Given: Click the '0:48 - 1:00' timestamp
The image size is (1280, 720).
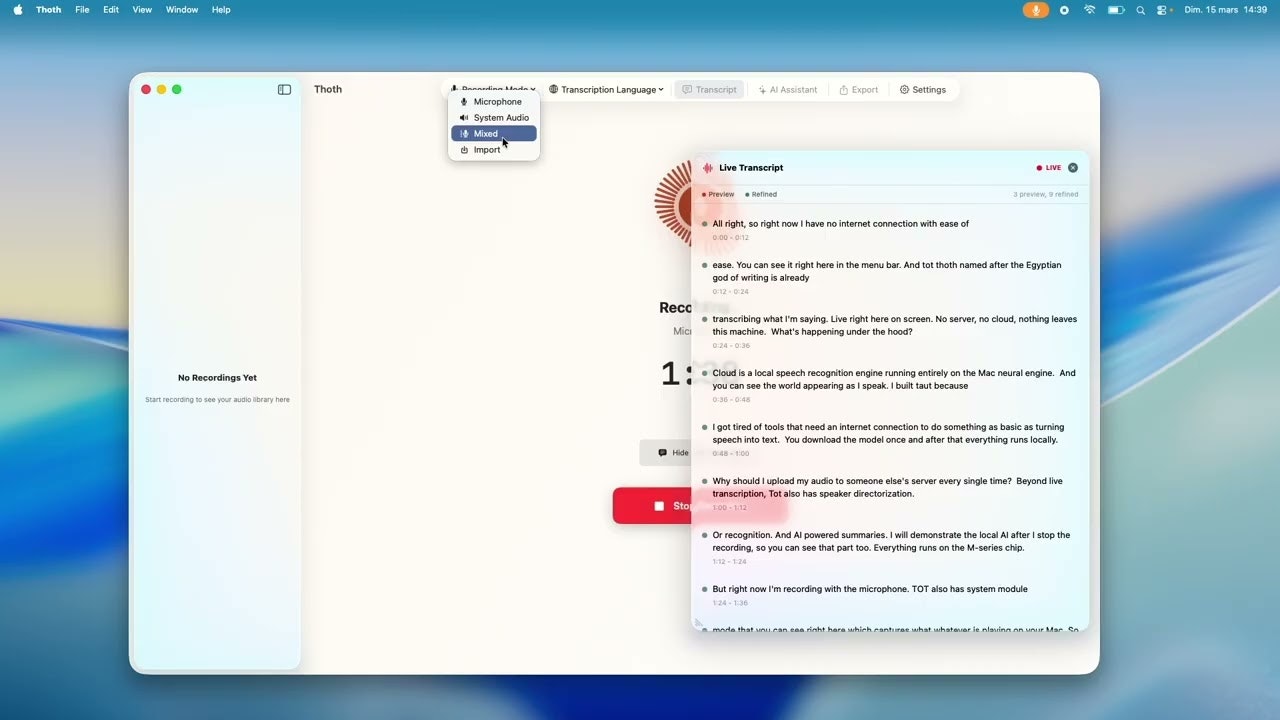Looking at the screenshot, I should [730, 454].
